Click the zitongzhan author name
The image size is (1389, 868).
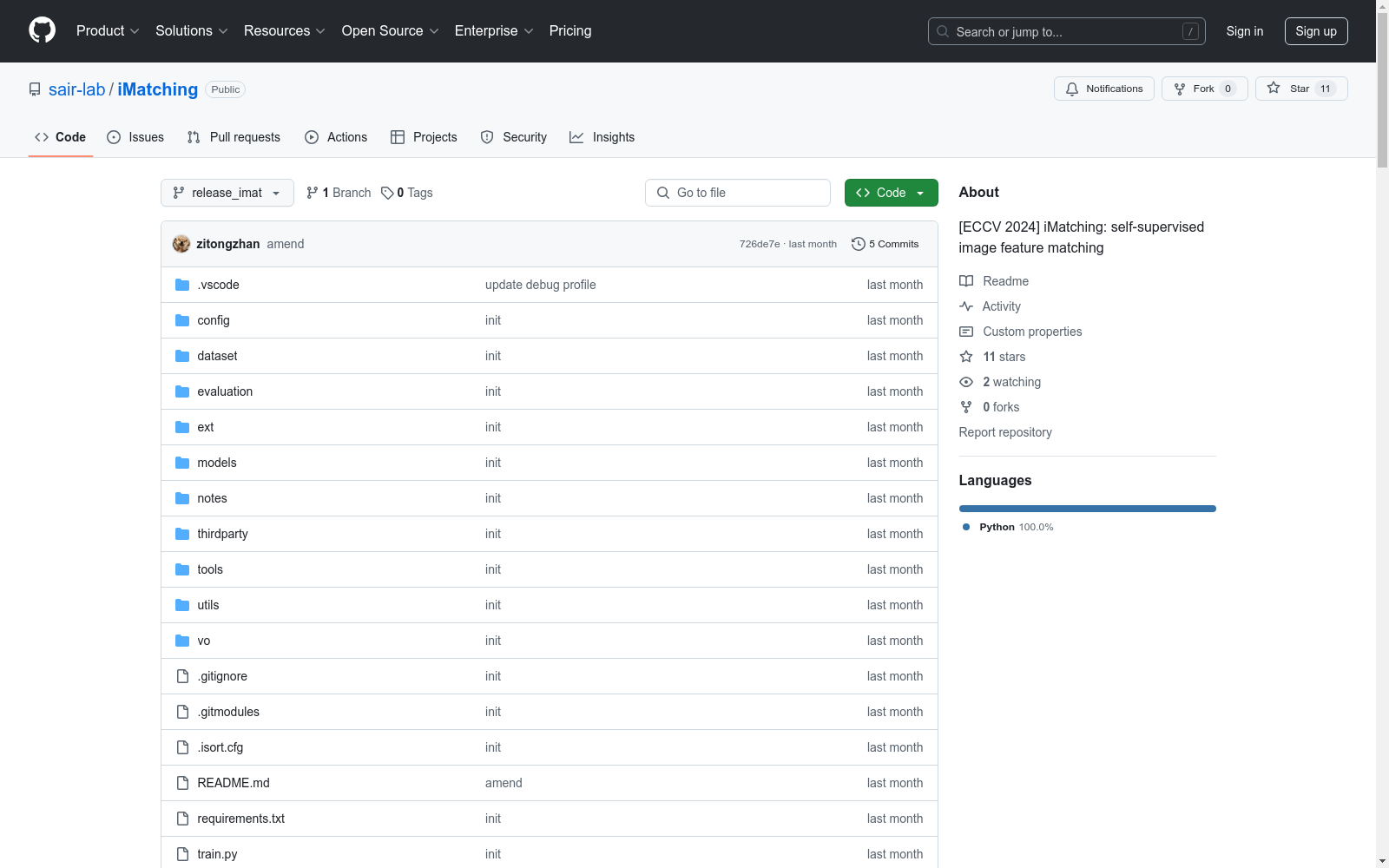pyautogui.click(x=228, y=244)
